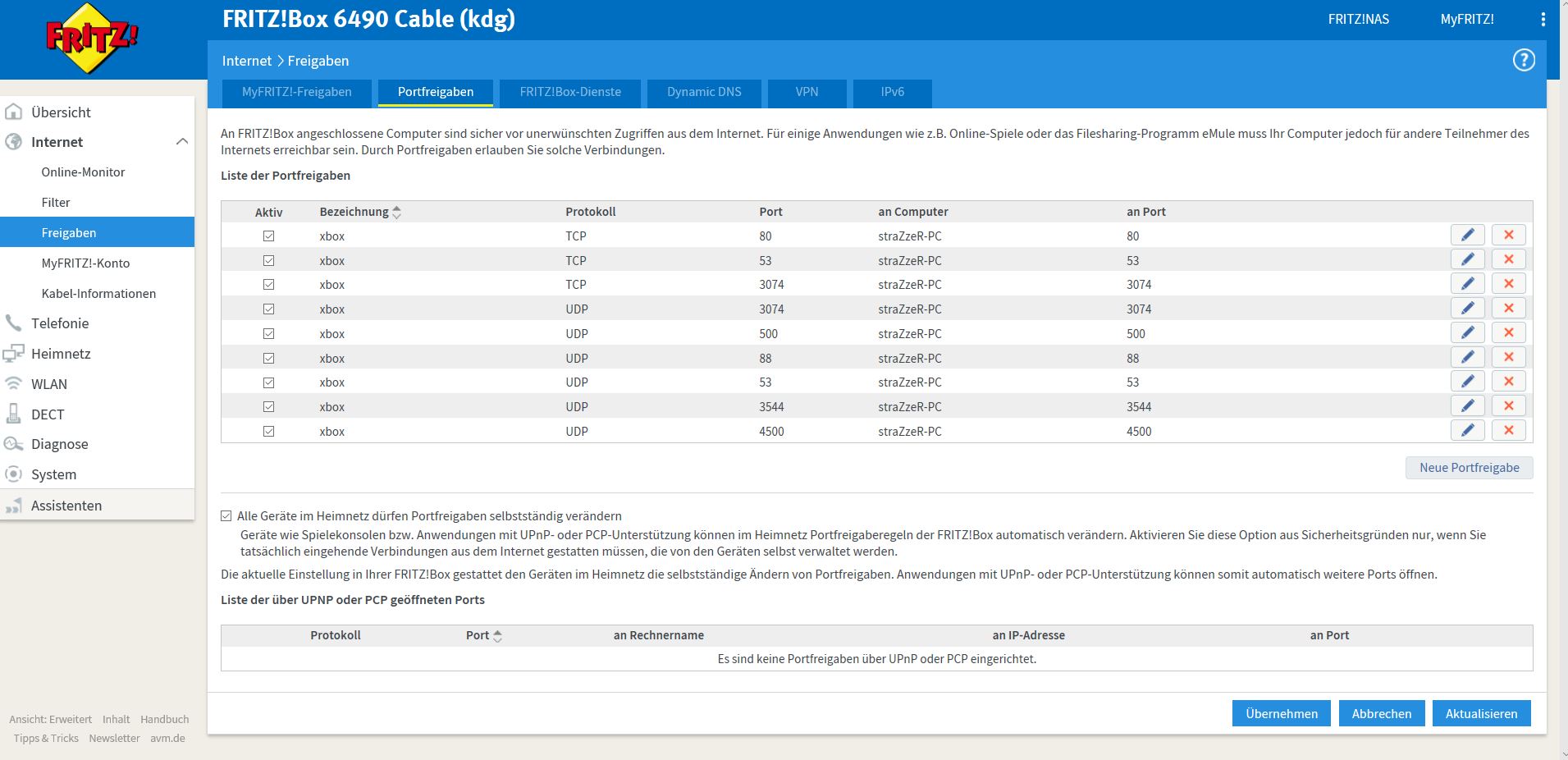Viewport: 1568px width, 760px height.
Task: Delete the xbox UDP port 500 rule
Action: click(1508, 332)
